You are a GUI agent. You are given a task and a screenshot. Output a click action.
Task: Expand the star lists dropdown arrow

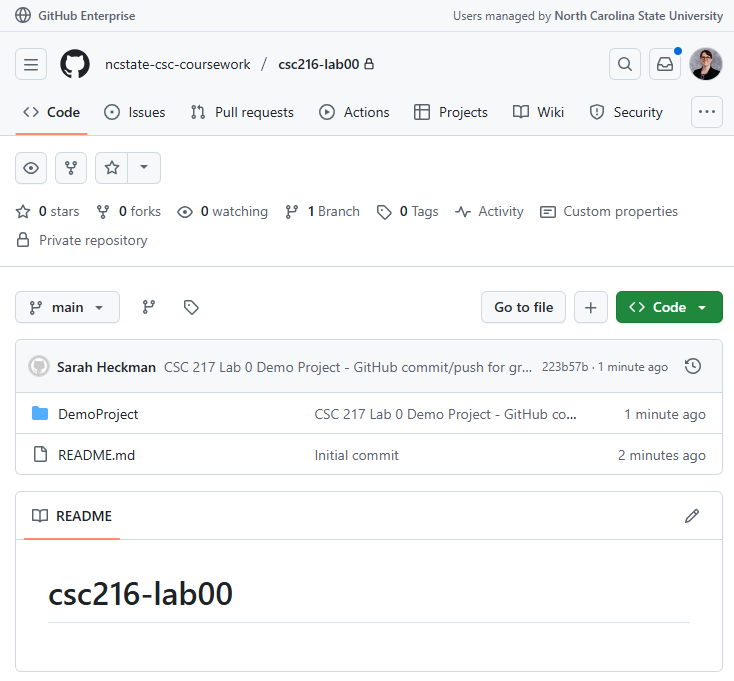(144, 168)
